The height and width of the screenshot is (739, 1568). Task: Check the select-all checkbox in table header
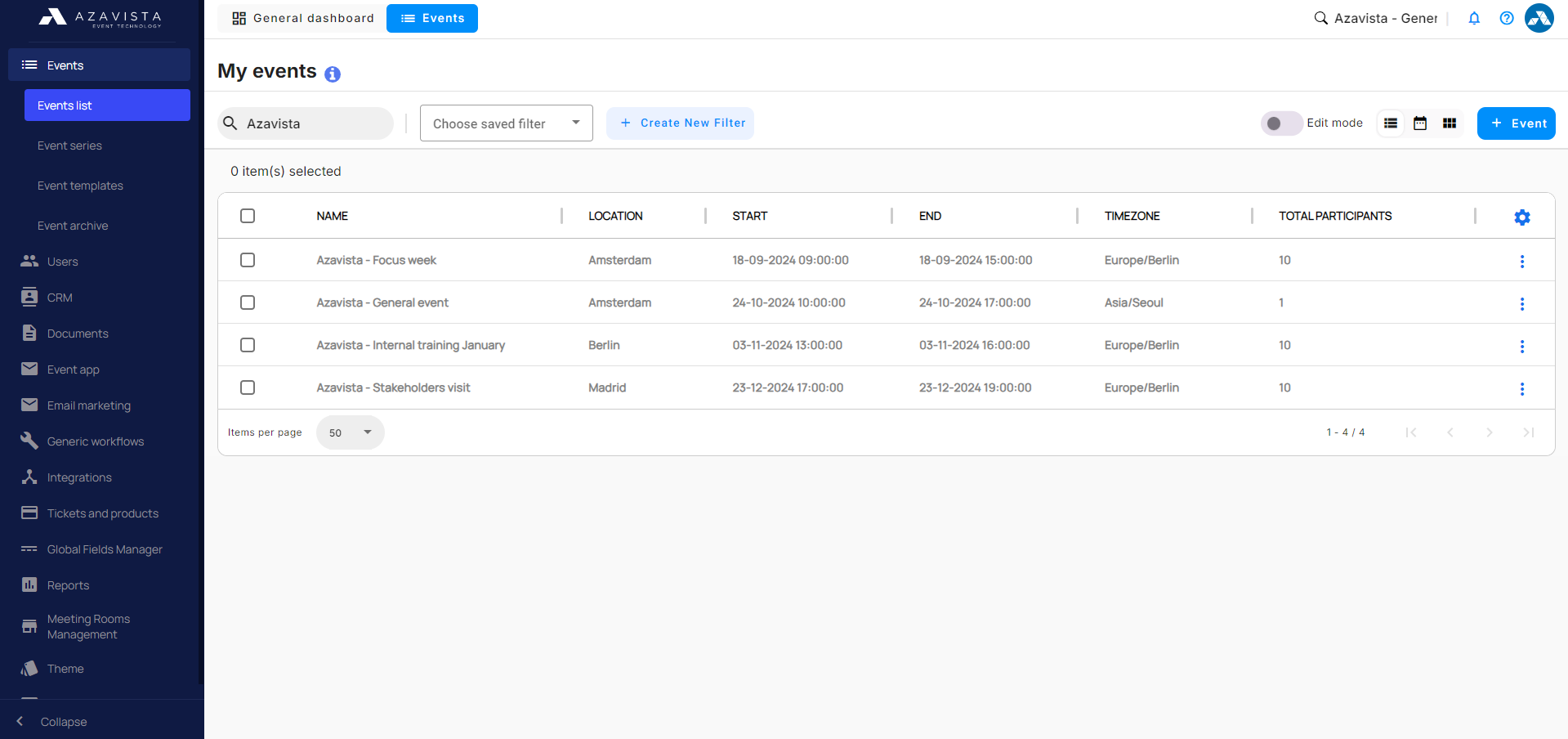click(x=248, y=216)
